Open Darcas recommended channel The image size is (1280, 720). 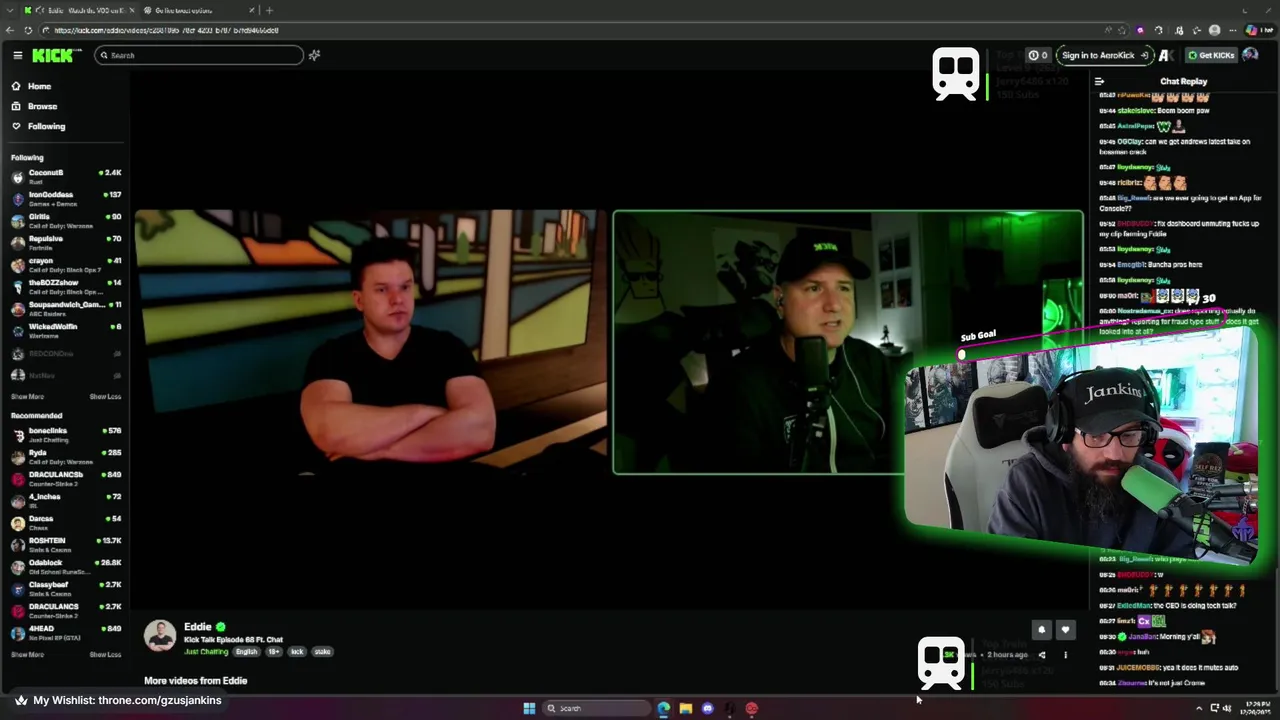pyautogui.click(x=64, y=523)
